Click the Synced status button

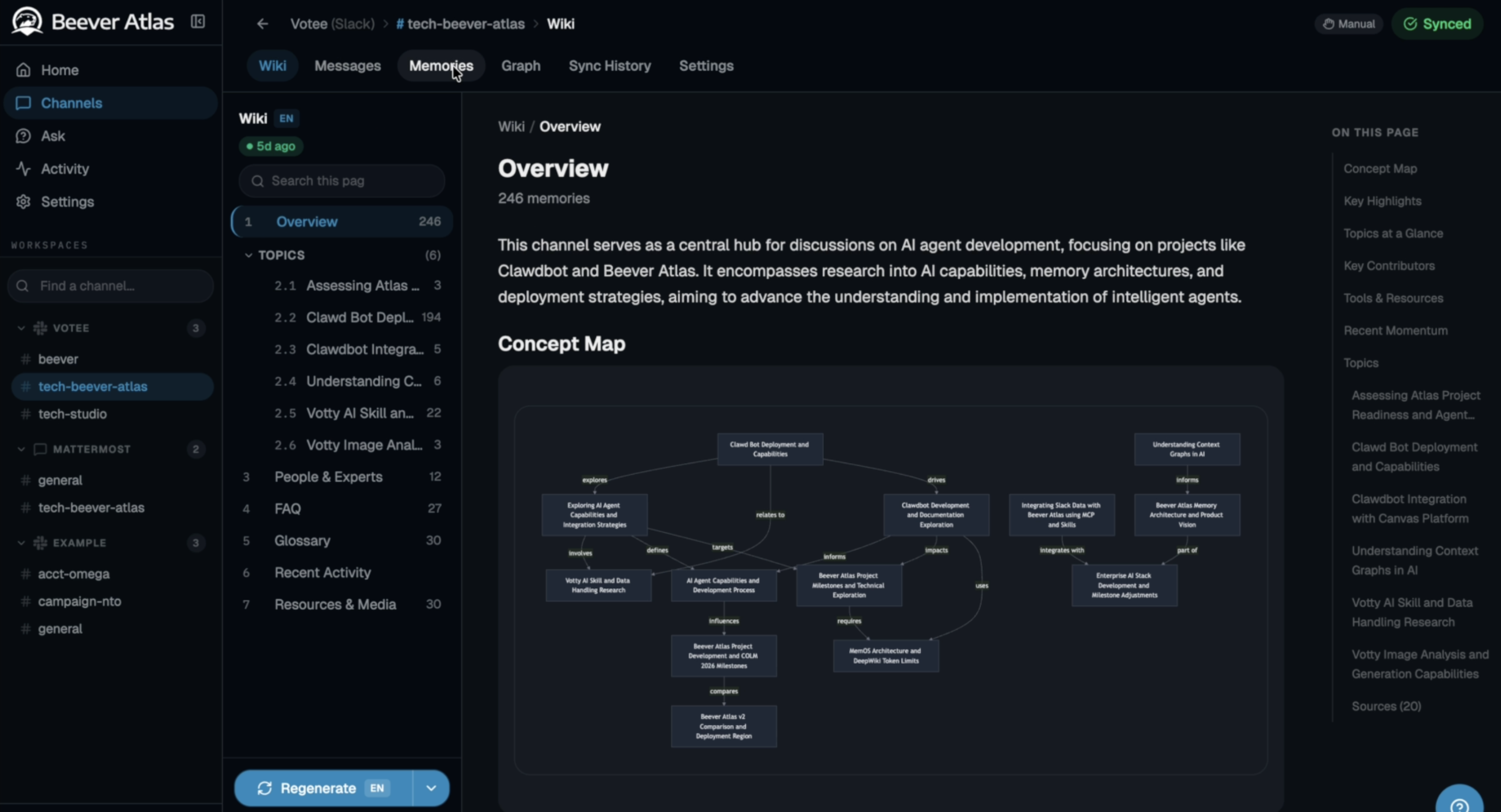(1438, 24)
